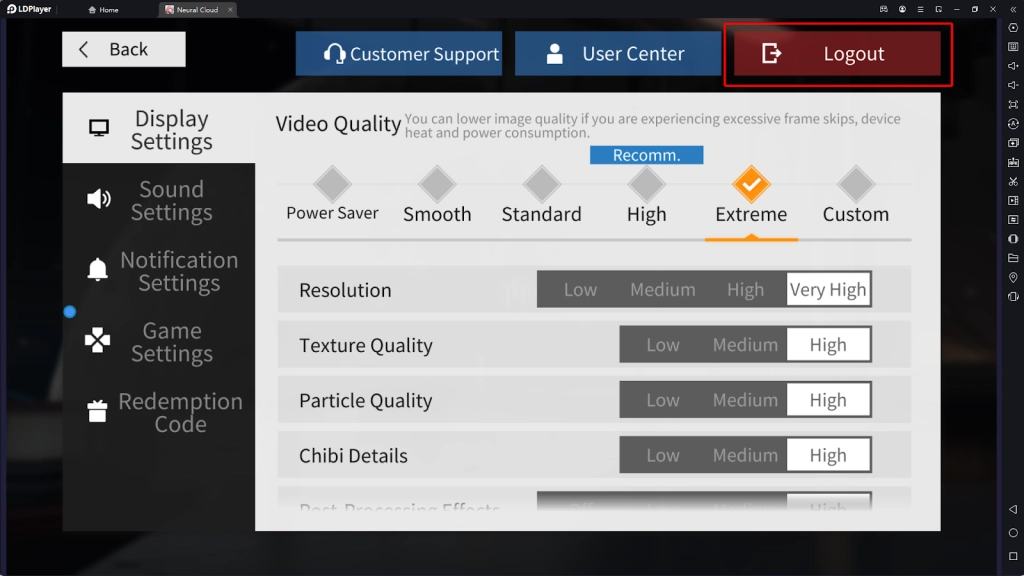Choose the Custom video quality preset
Viewport: 1024px width, 576px height.
(855, 197)
